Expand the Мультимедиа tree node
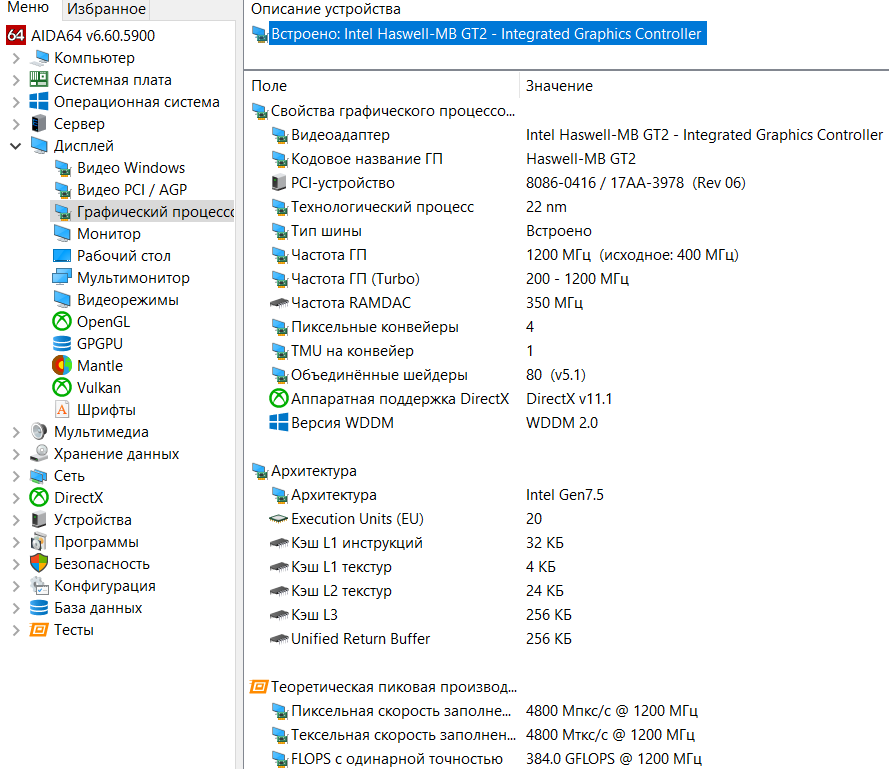 [16, 432]
